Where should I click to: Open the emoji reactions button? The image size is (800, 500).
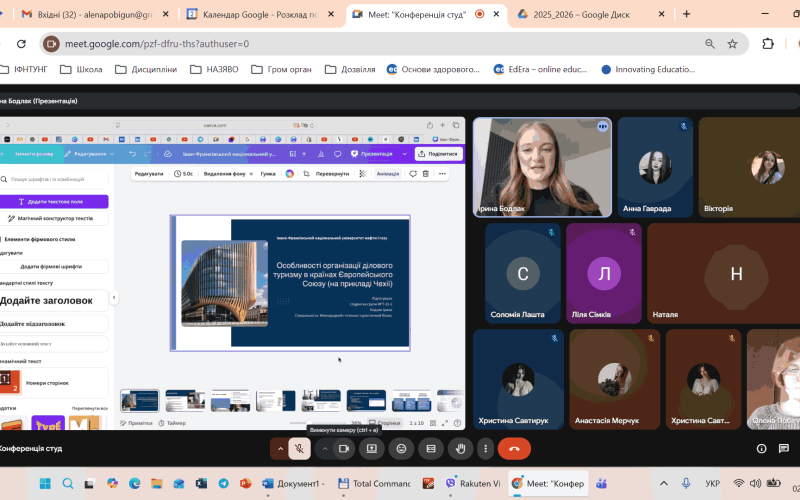401,449
